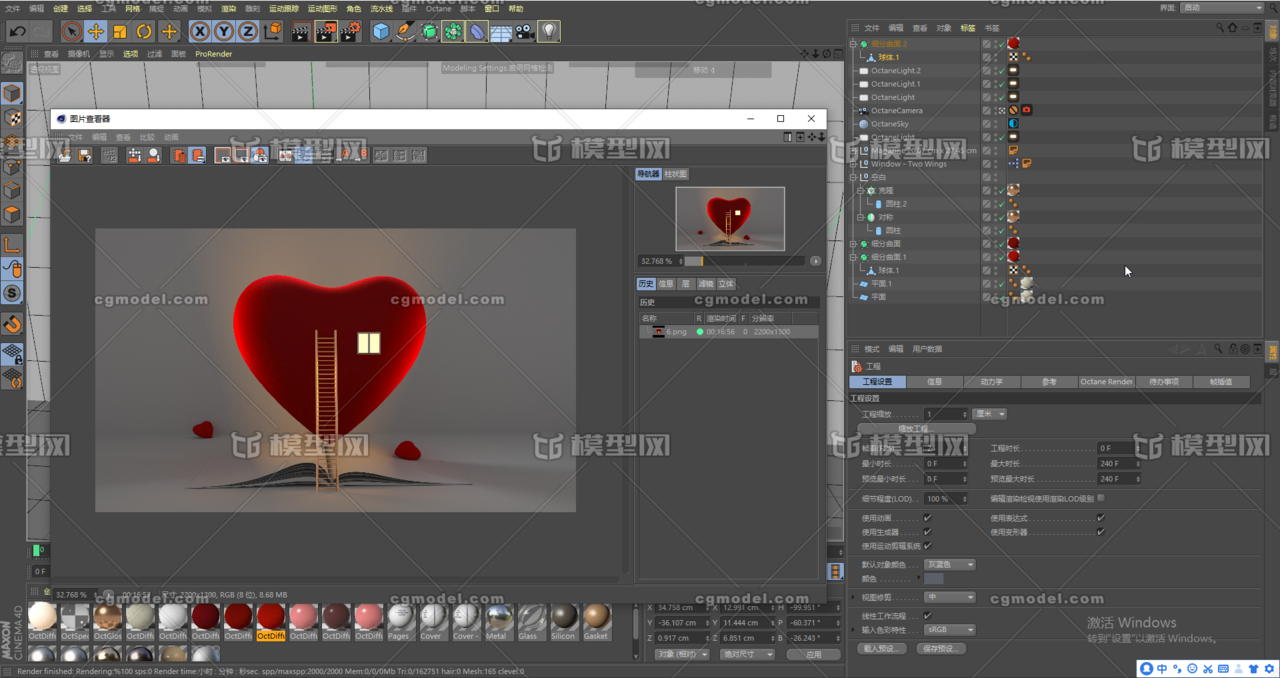Open the 启动 layout dropdown at top right
This screenshot has width=1280, height=678.
tap(1223, 8)
